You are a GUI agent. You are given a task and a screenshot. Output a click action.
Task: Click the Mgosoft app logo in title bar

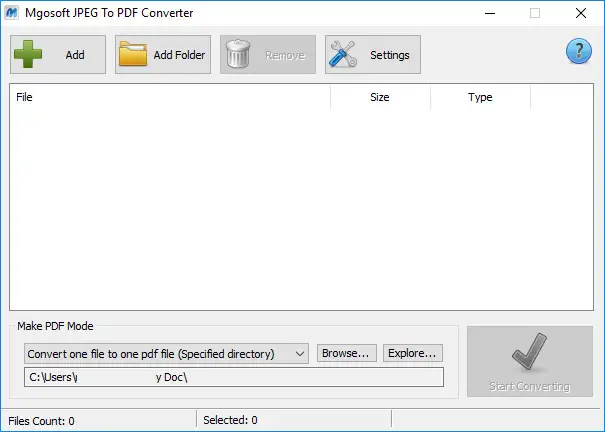tap(12, 13)
